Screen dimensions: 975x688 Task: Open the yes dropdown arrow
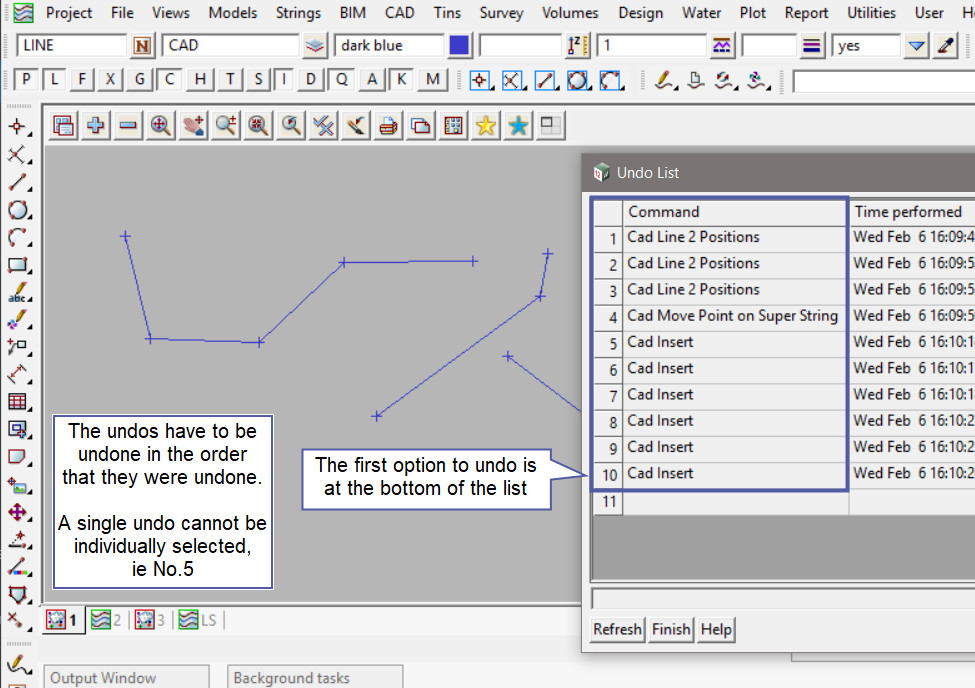[916, 46]
